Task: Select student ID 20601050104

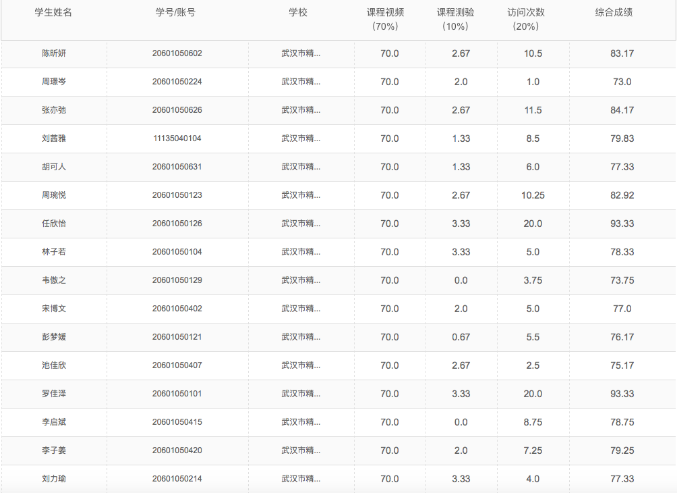Action: point(177,252)
